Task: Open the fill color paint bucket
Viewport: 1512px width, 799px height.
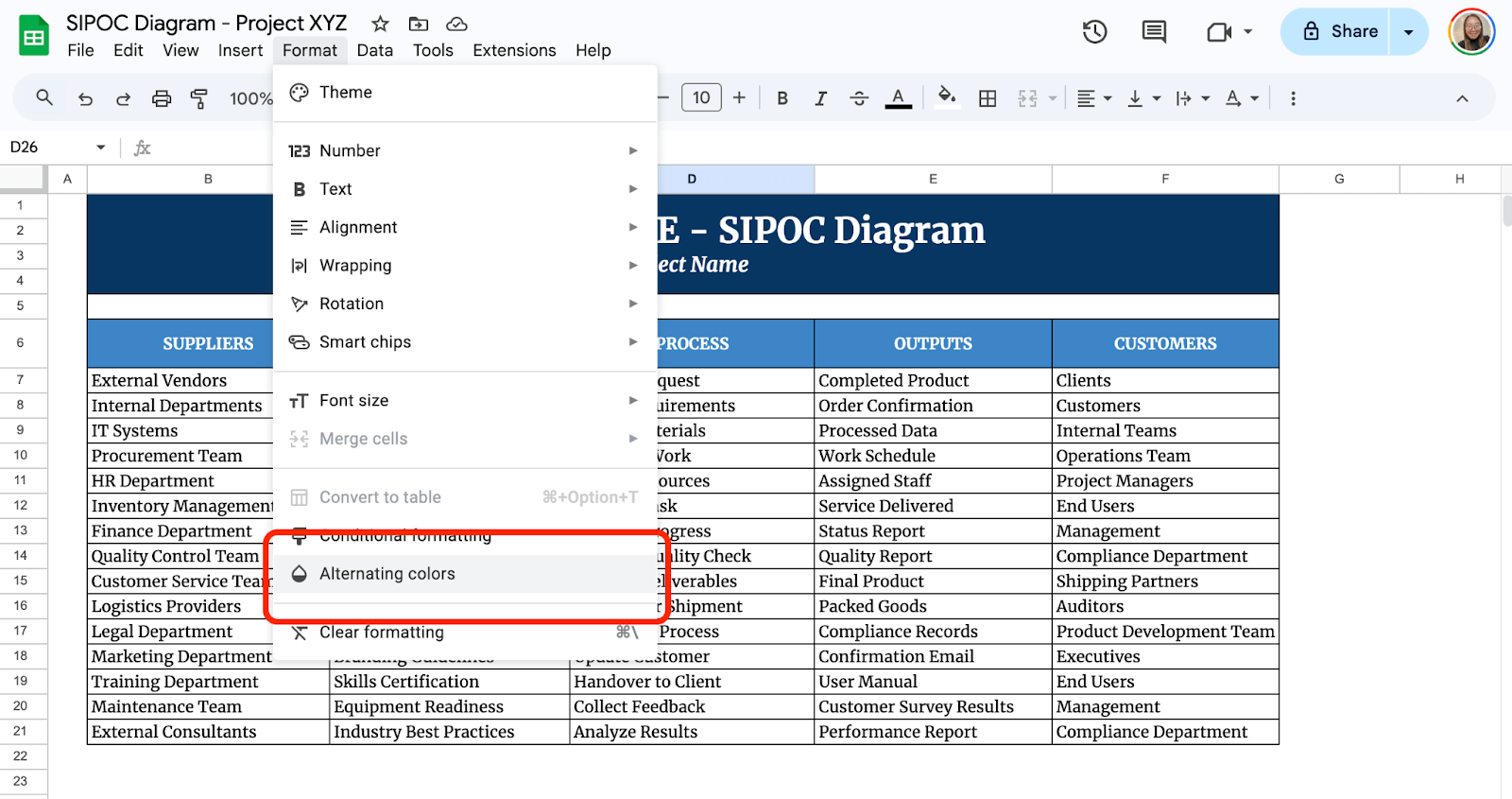Action: [x=946, y=97]
